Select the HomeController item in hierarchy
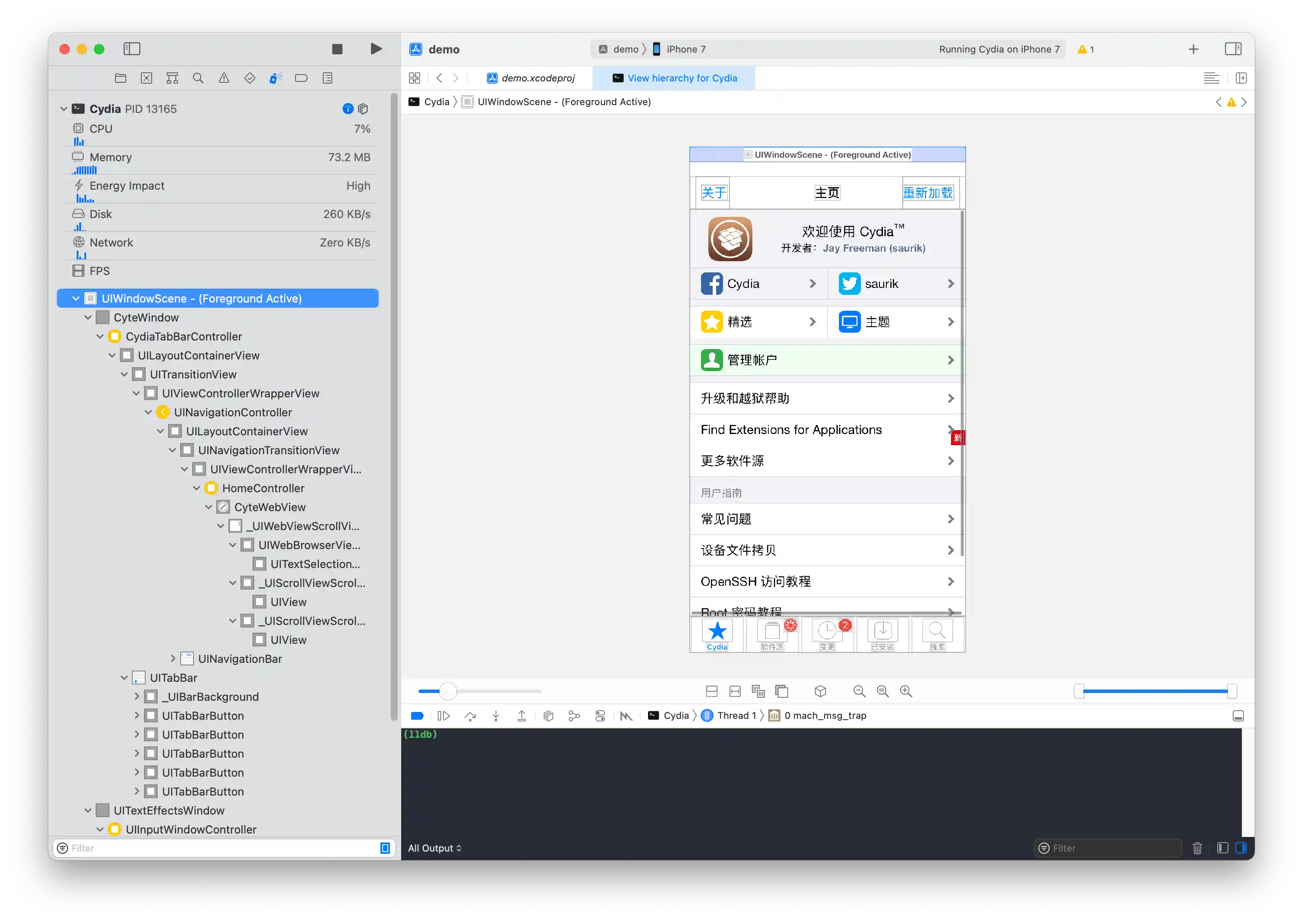Screen dimensions: 1303x924 click(x=263, y=487)
